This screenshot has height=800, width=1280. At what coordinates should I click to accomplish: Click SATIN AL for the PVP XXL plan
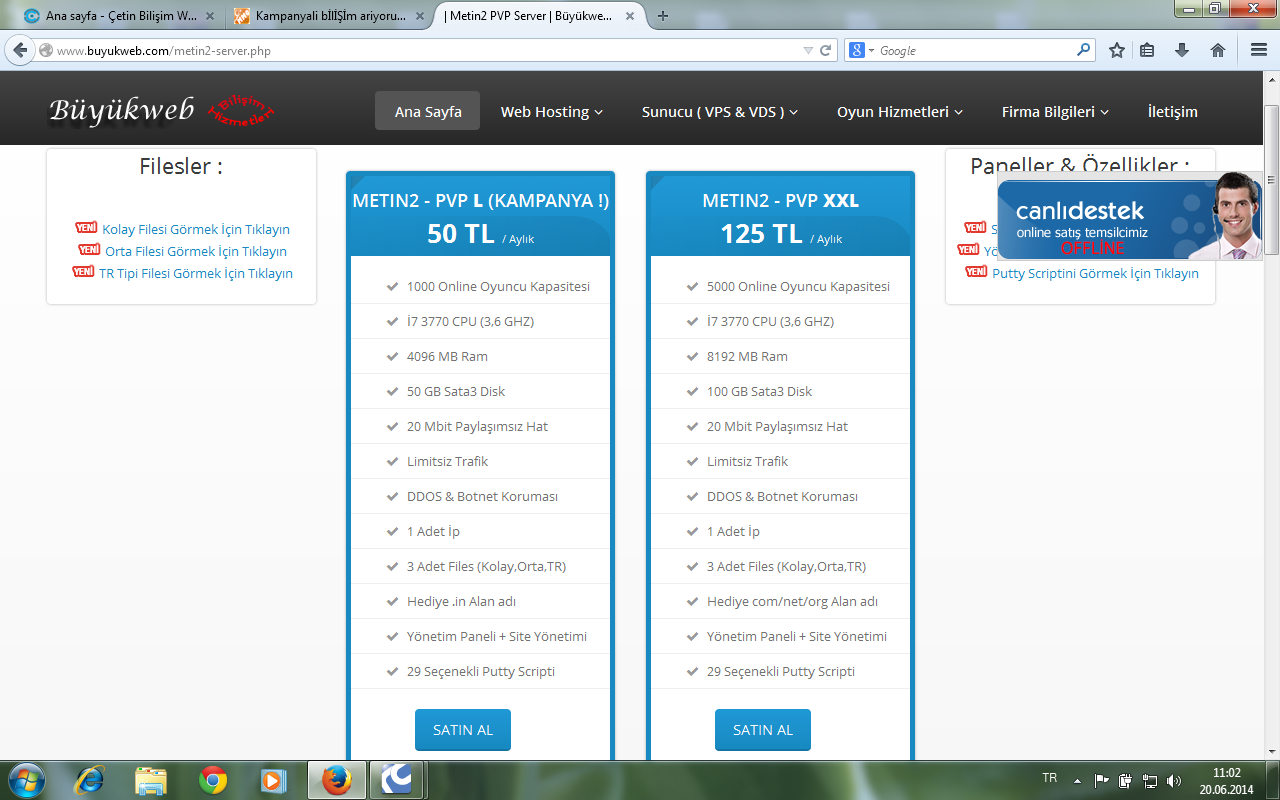[763, 730]
